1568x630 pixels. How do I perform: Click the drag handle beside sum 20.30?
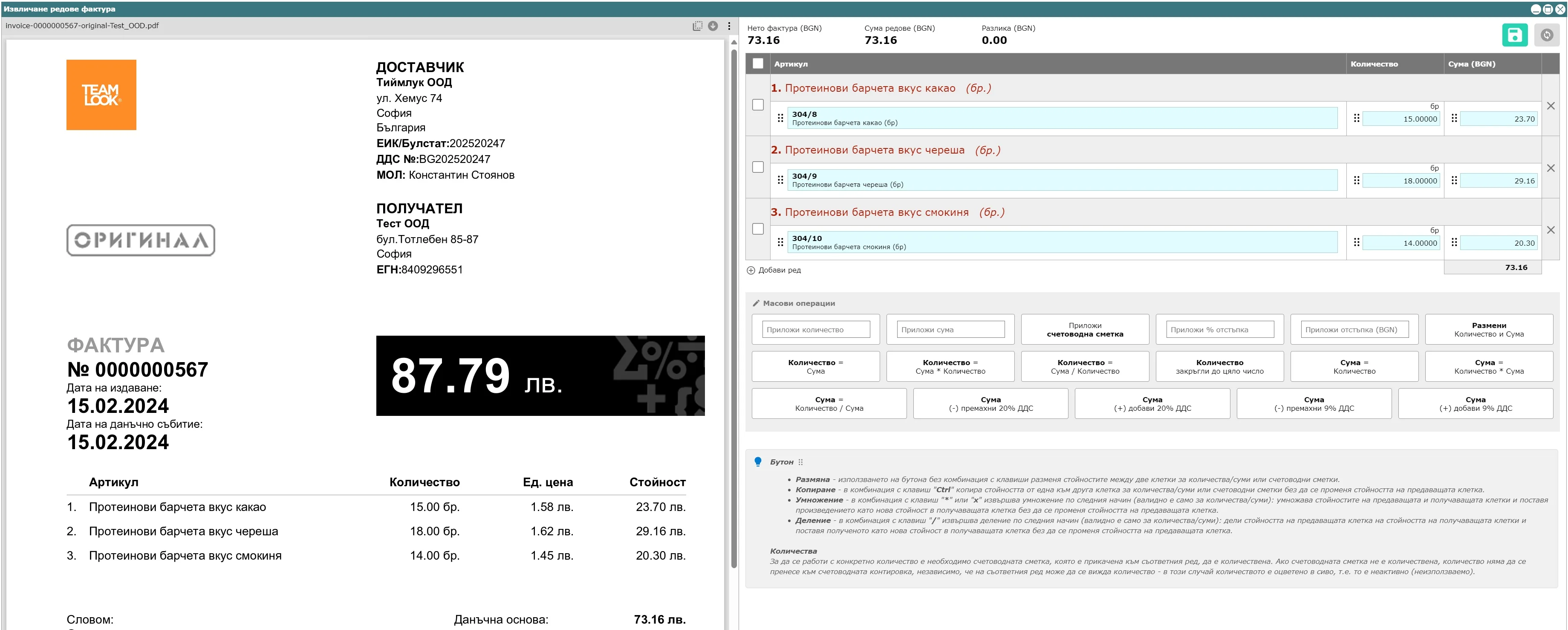click(1454, 243)
